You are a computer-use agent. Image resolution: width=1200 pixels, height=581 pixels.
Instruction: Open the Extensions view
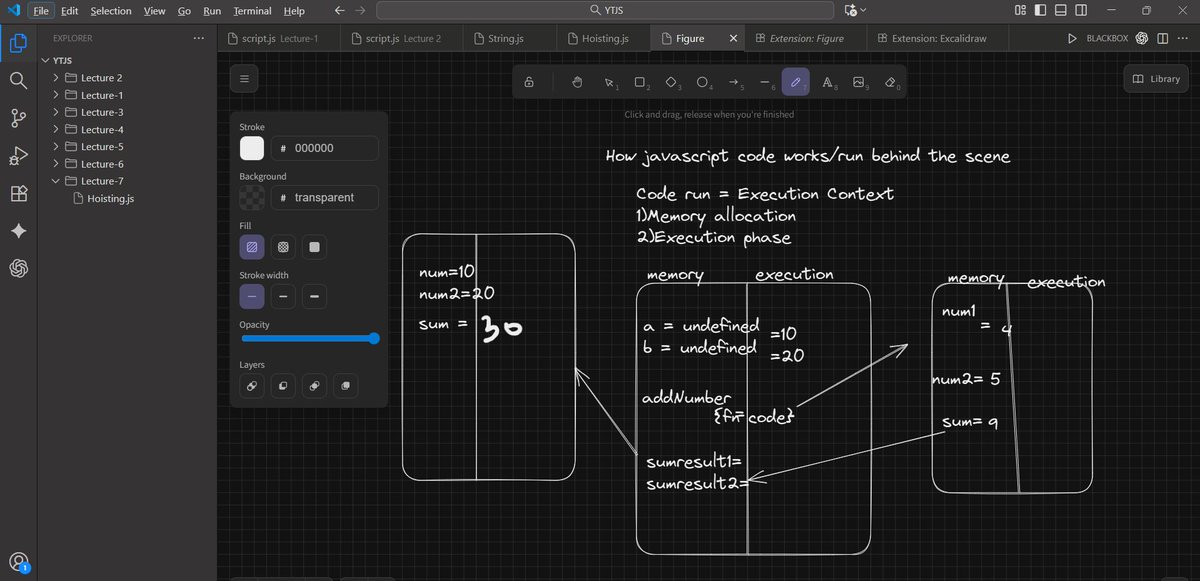(18, 193)
